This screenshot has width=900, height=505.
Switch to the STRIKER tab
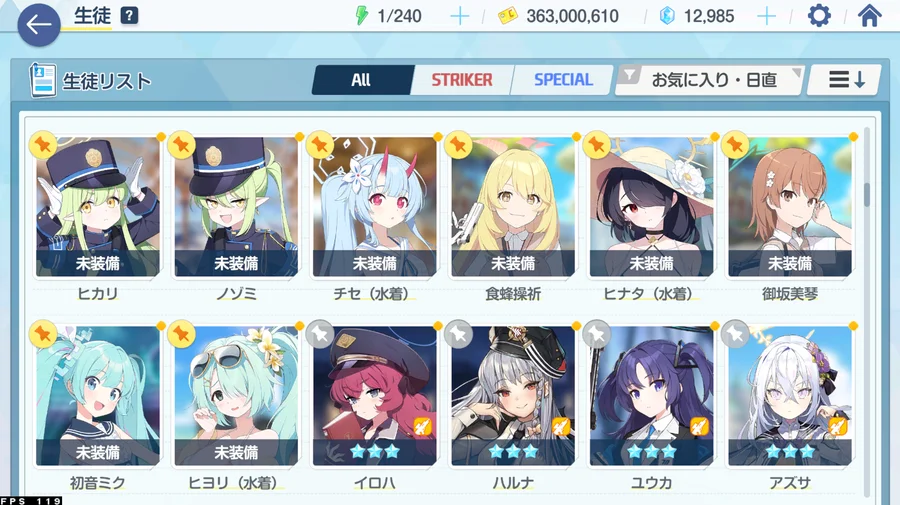pos(461,80)
